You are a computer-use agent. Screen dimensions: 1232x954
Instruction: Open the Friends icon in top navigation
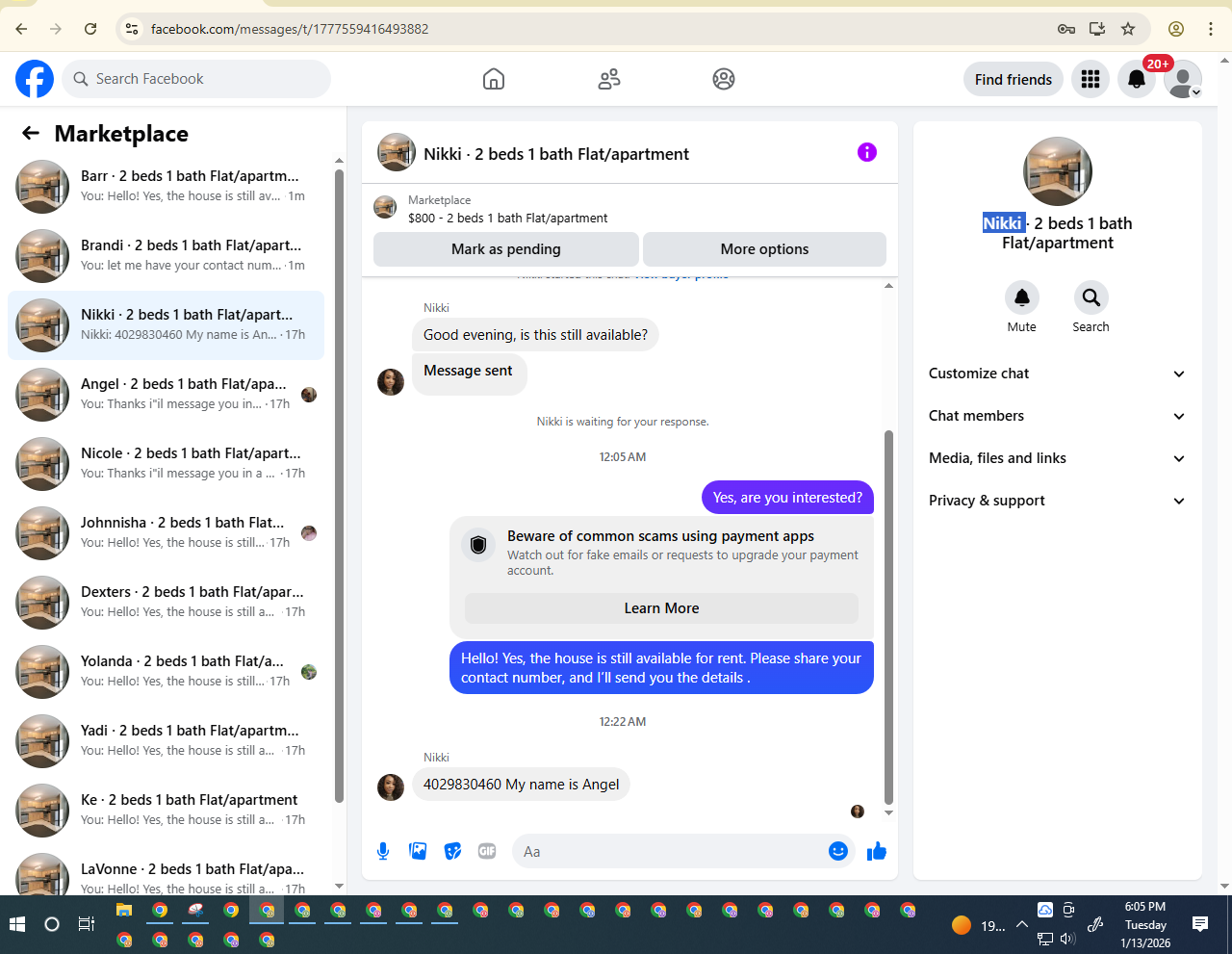pos(609,79)
